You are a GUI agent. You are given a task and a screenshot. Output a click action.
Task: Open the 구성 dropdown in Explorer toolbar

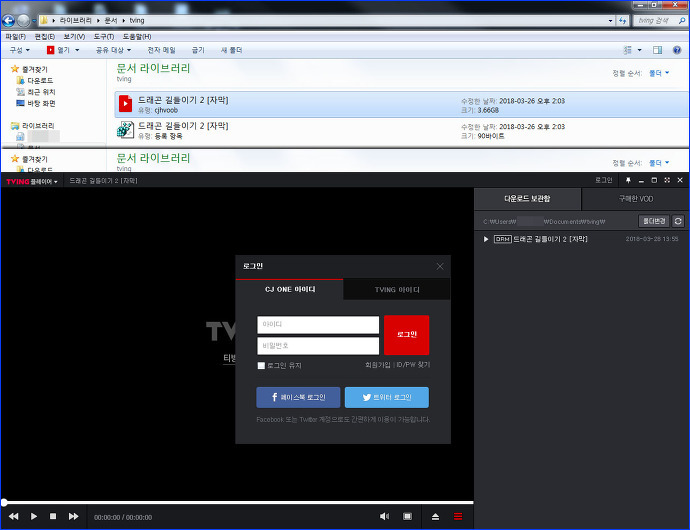pyautogui.click(x=20, y=50)
